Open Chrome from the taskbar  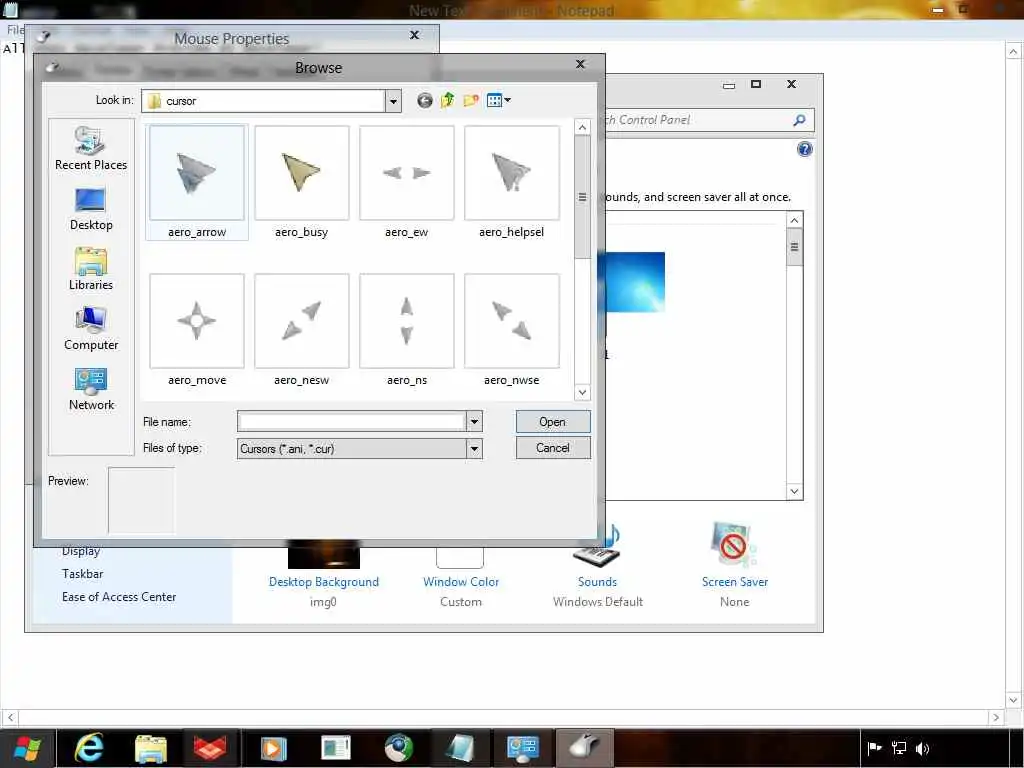click(x=398, y=748)
